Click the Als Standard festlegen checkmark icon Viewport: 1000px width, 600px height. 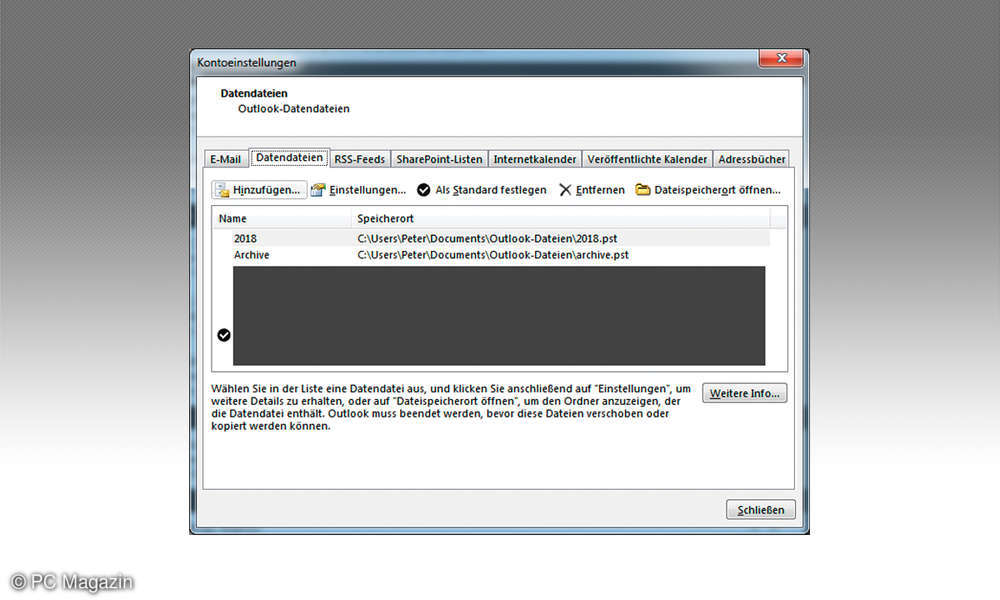pos(424,190)
